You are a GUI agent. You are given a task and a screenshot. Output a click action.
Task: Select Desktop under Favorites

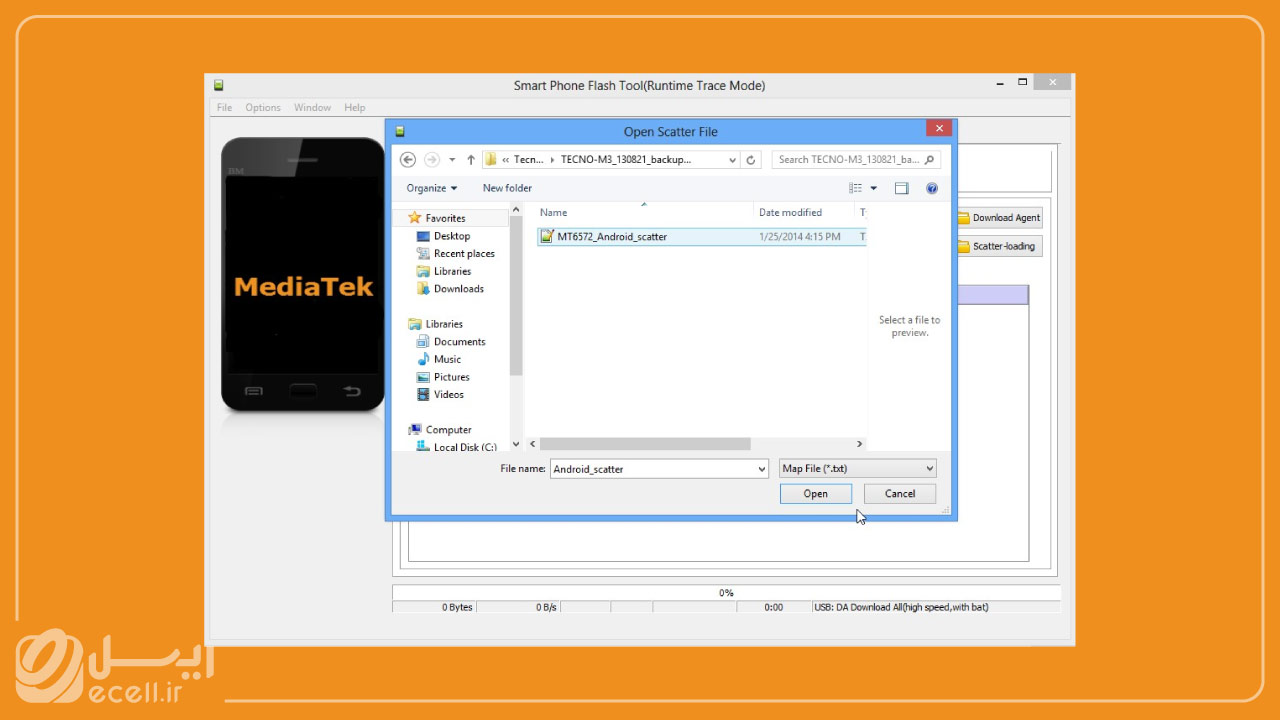tap(451, 236)
